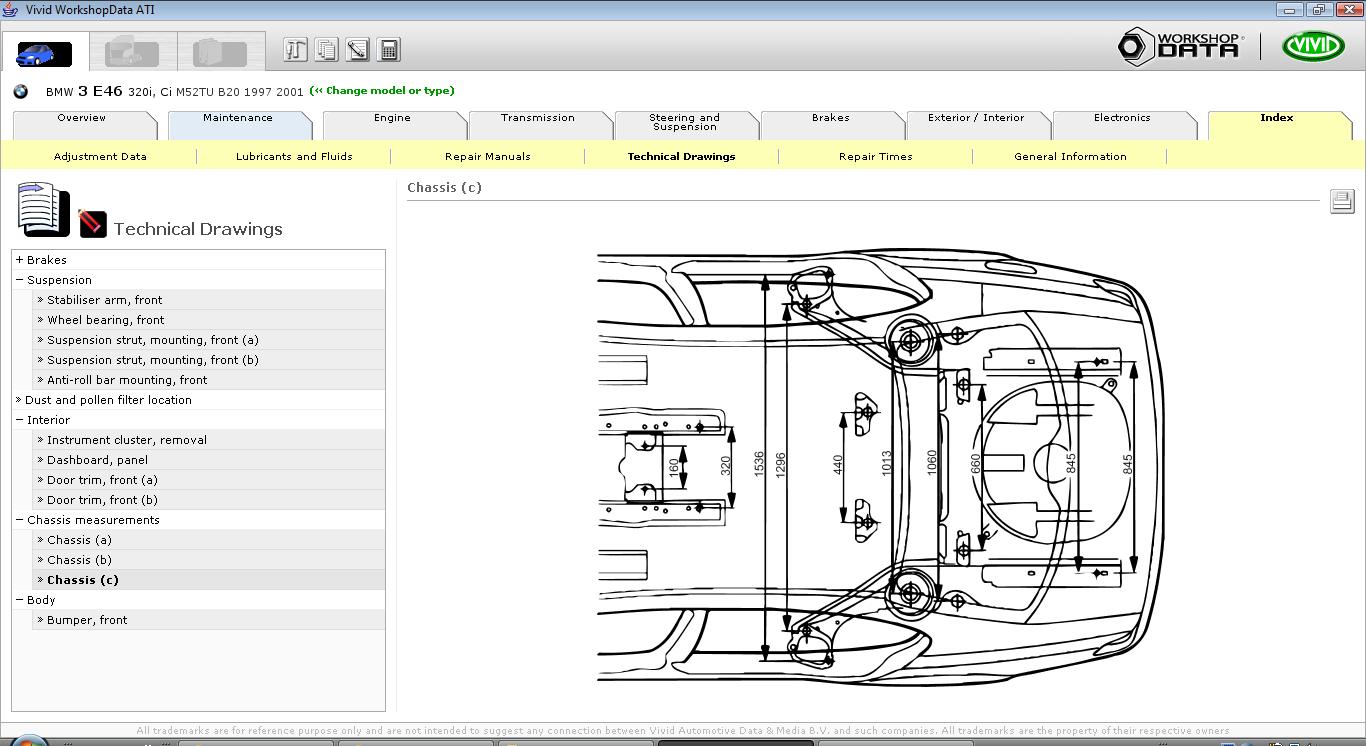Click the red pencil Technical Drawings icon
This screenshot has height=746, width=1366.
93,223
